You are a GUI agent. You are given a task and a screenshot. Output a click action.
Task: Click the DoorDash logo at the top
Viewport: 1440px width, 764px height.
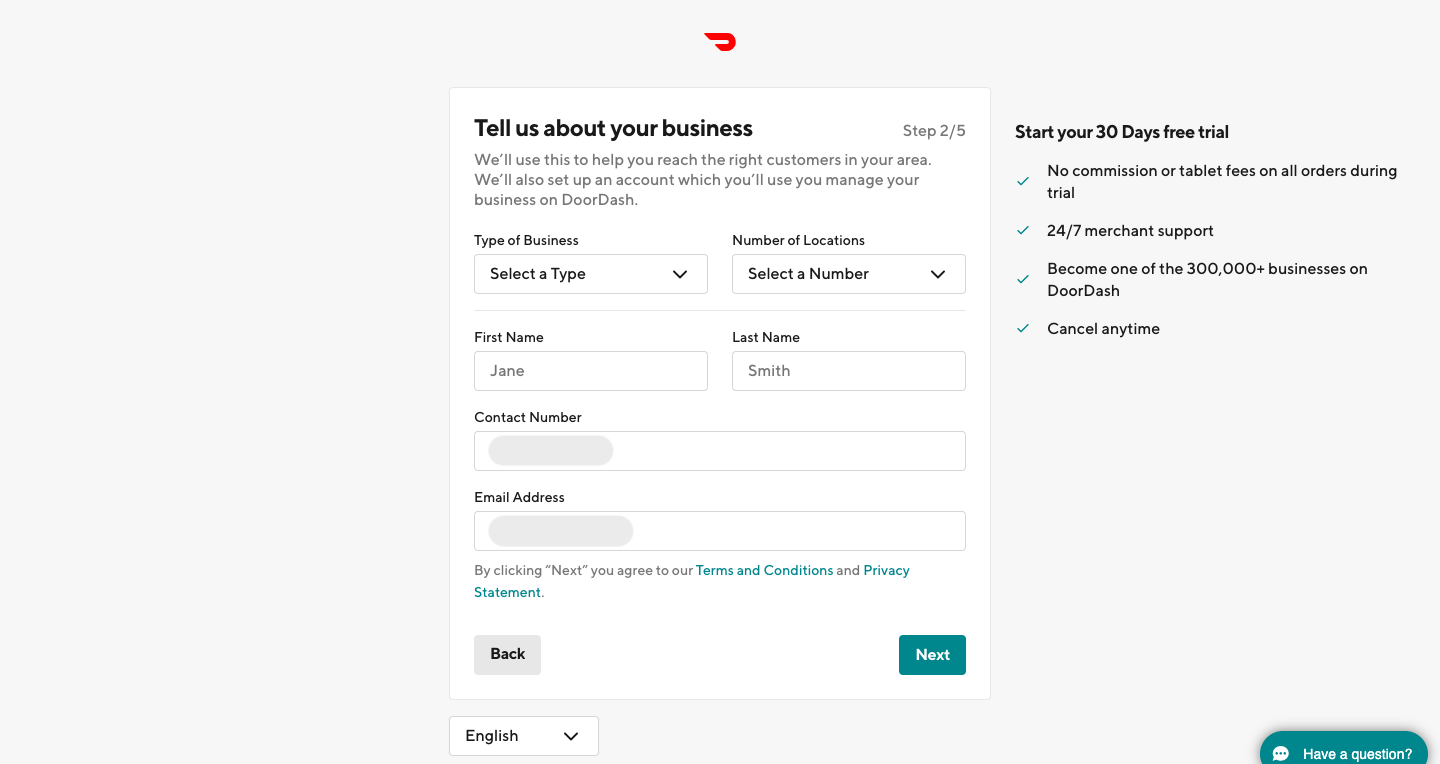(720, 42)
